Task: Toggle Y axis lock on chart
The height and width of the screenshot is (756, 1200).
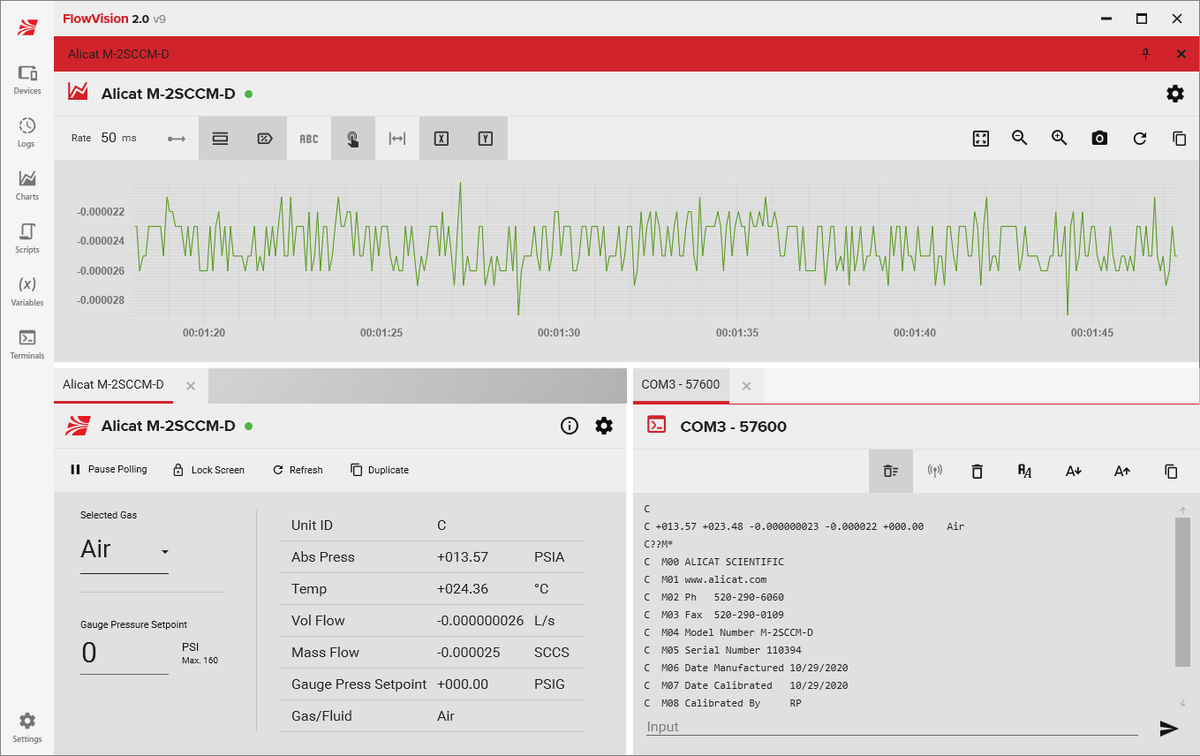Action: [485, 139]
